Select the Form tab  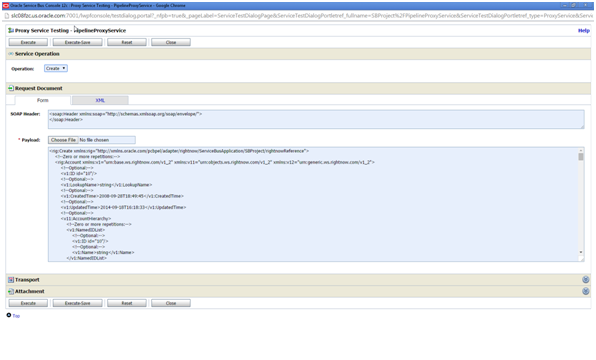coord(43,100)
